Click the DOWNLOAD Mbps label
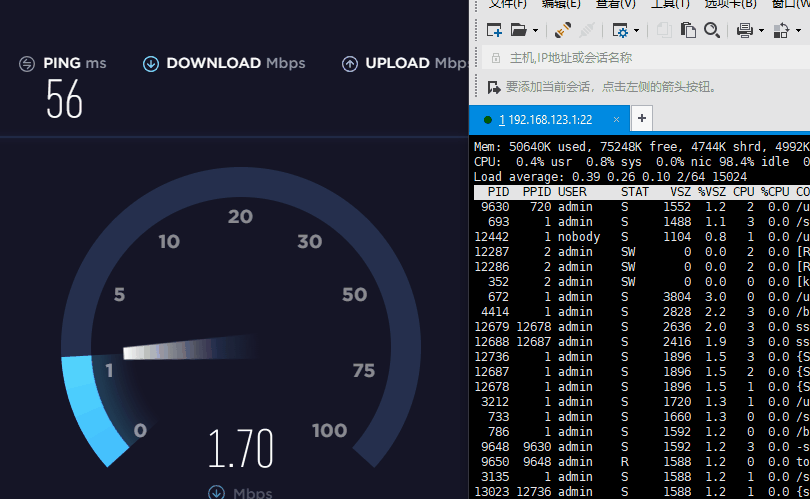 tap(236, 63)
